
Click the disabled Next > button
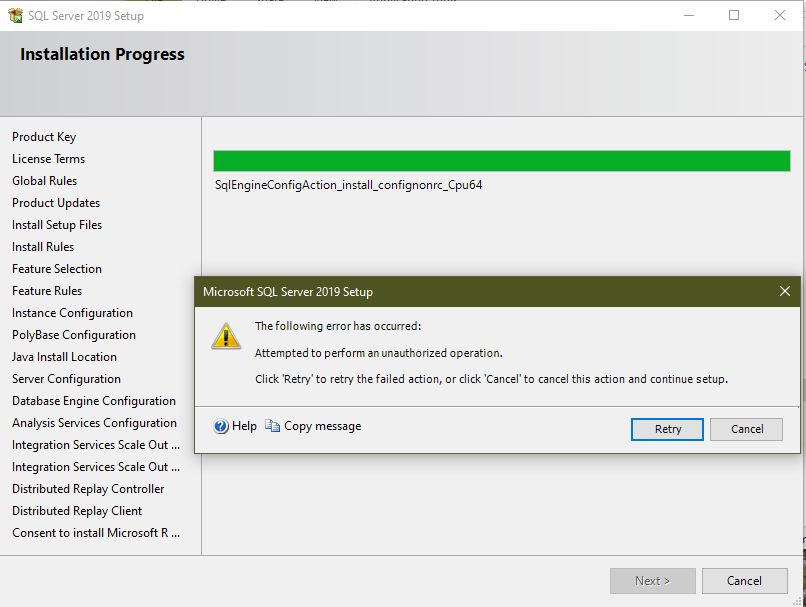click(652, 581)
